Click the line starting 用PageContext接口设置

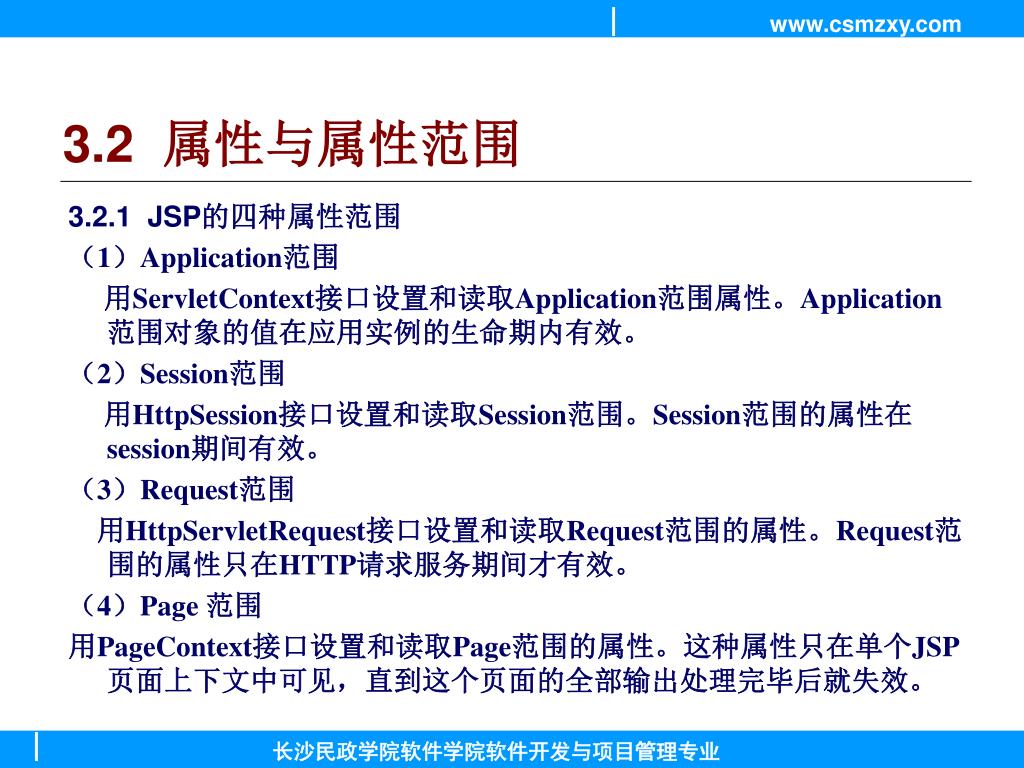pos(514,647)
